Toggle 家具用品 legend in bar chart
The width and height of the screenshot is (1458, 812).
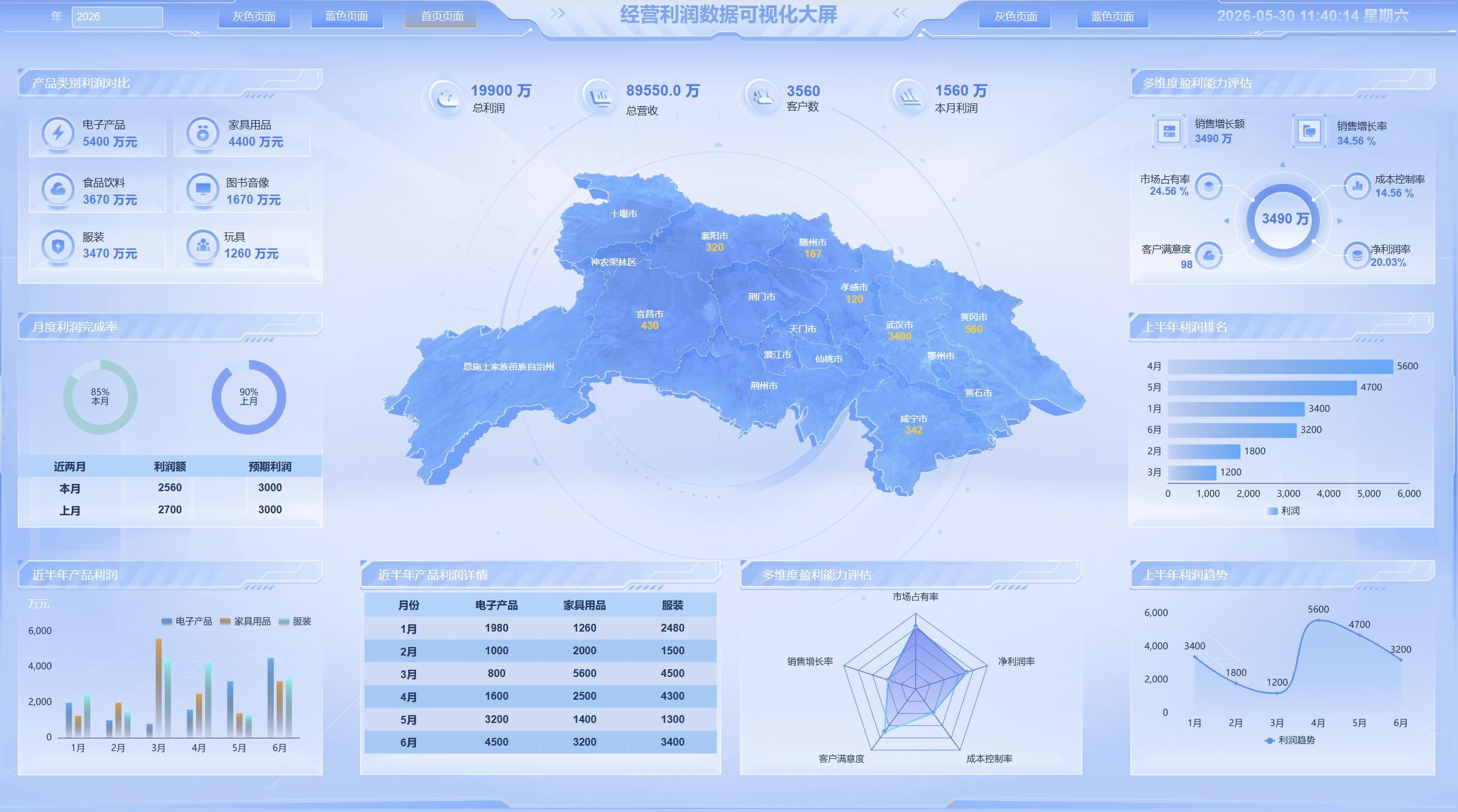click(x=245, y=621)
